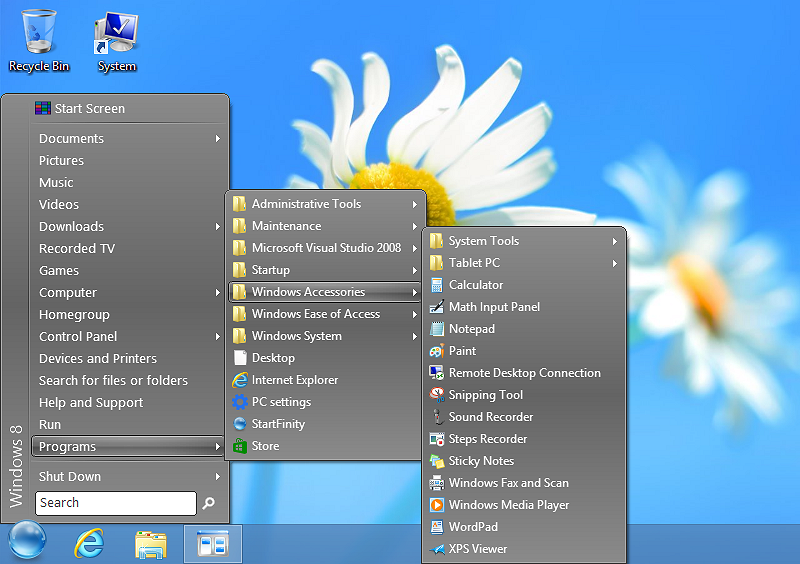Expand the Downloads submenu arrow
Screen dimensions: 800x564
[218, 226]
